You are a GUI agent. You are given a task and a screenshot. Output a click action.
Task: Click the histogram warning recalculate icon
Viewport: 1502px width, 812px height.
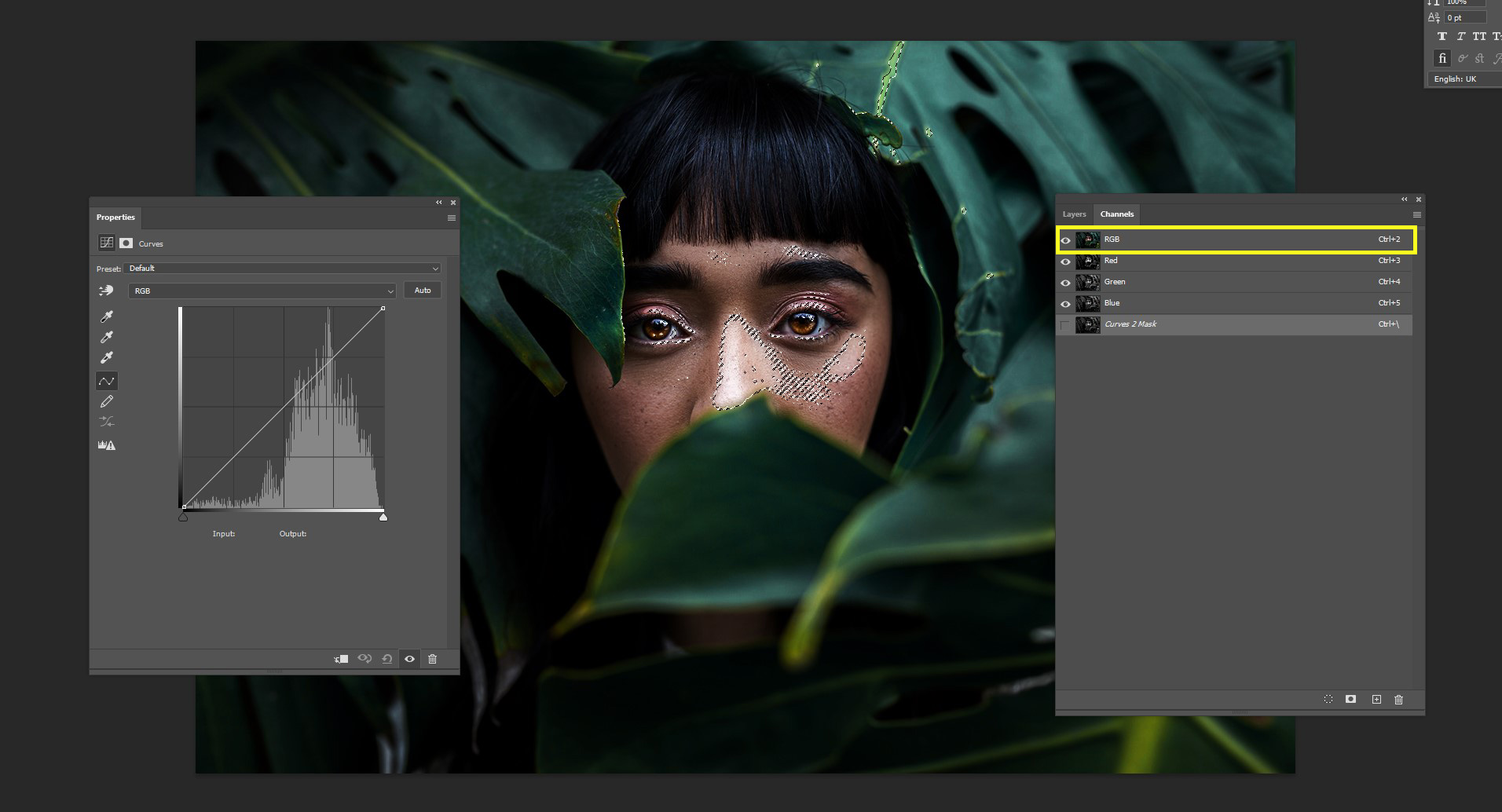[107, 445]
